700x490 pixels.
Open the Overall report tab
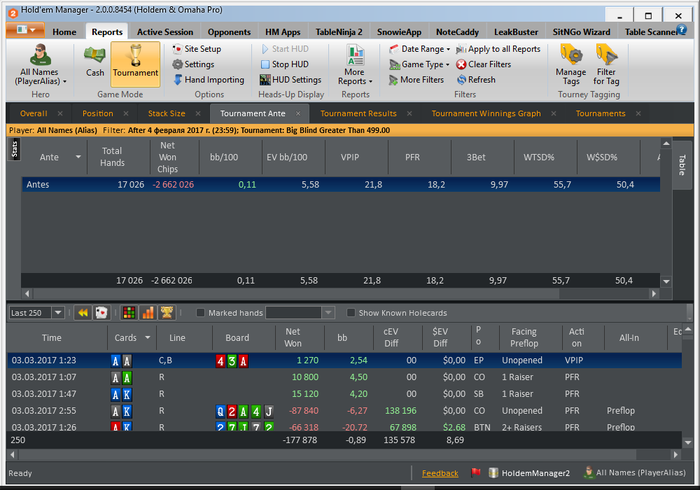pyautogui.click(x=33, y=113)
